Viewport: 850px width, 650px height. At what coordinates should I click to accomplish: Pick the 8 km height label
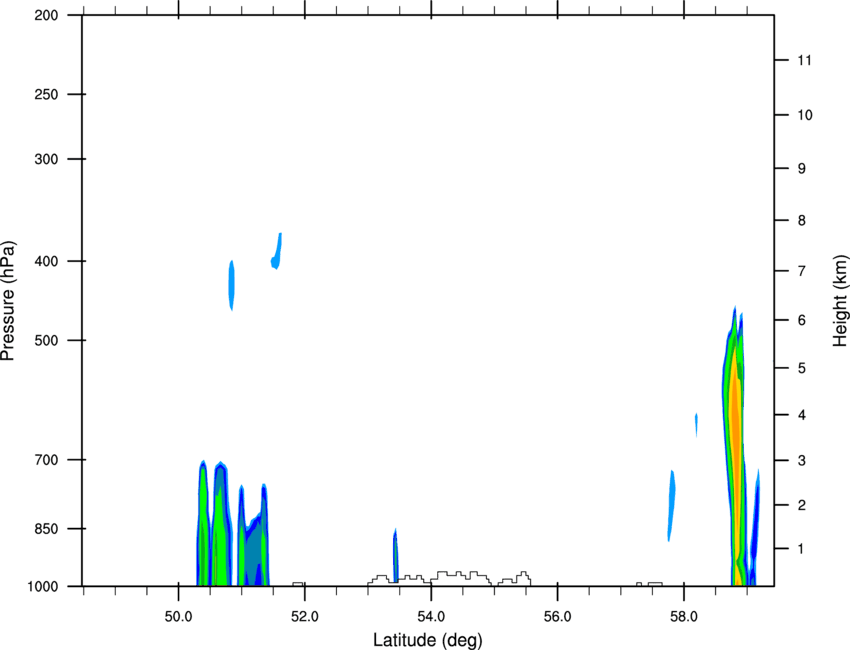point(802,221)
